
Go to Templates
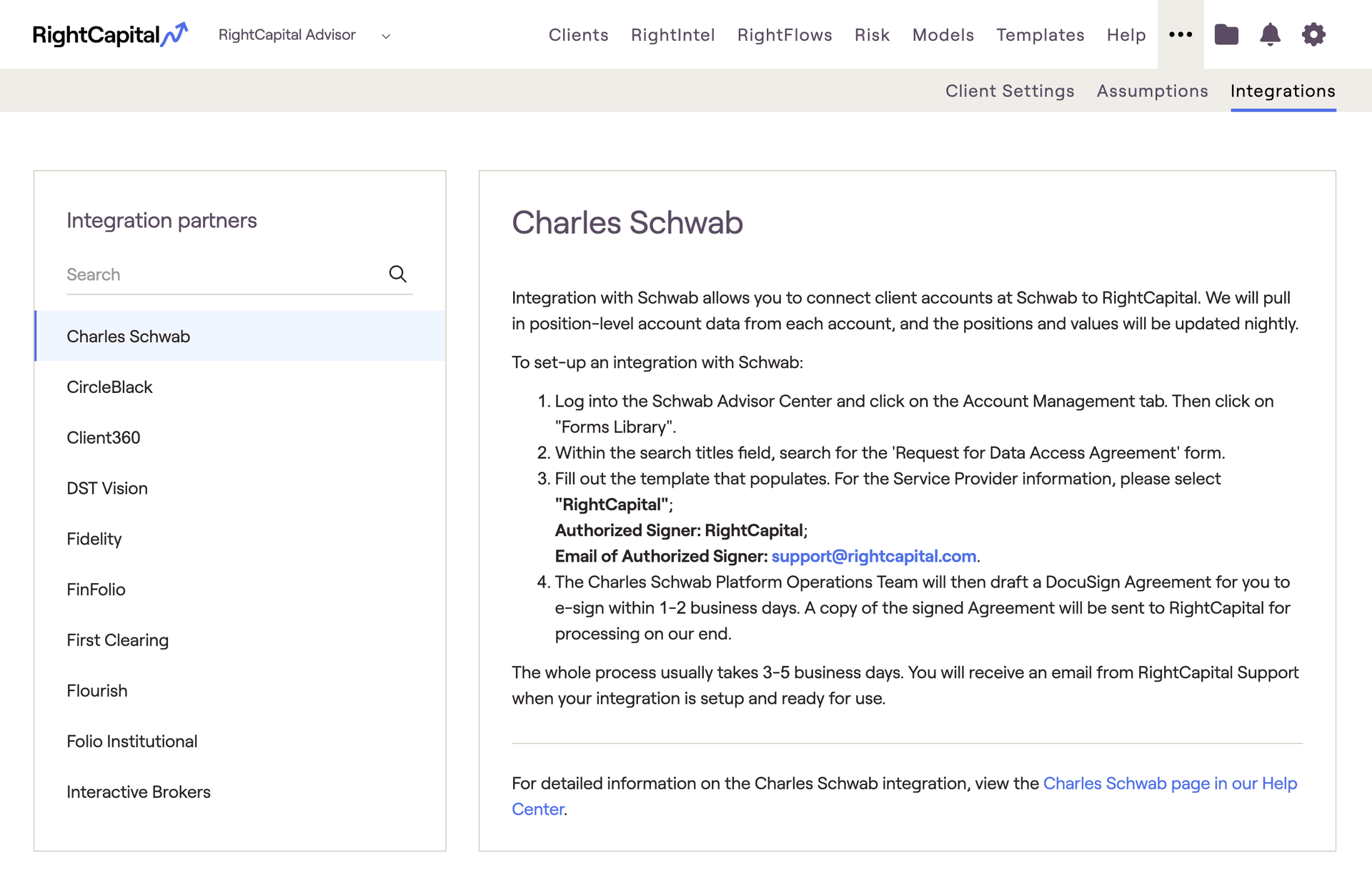[x=1040, y=35]
